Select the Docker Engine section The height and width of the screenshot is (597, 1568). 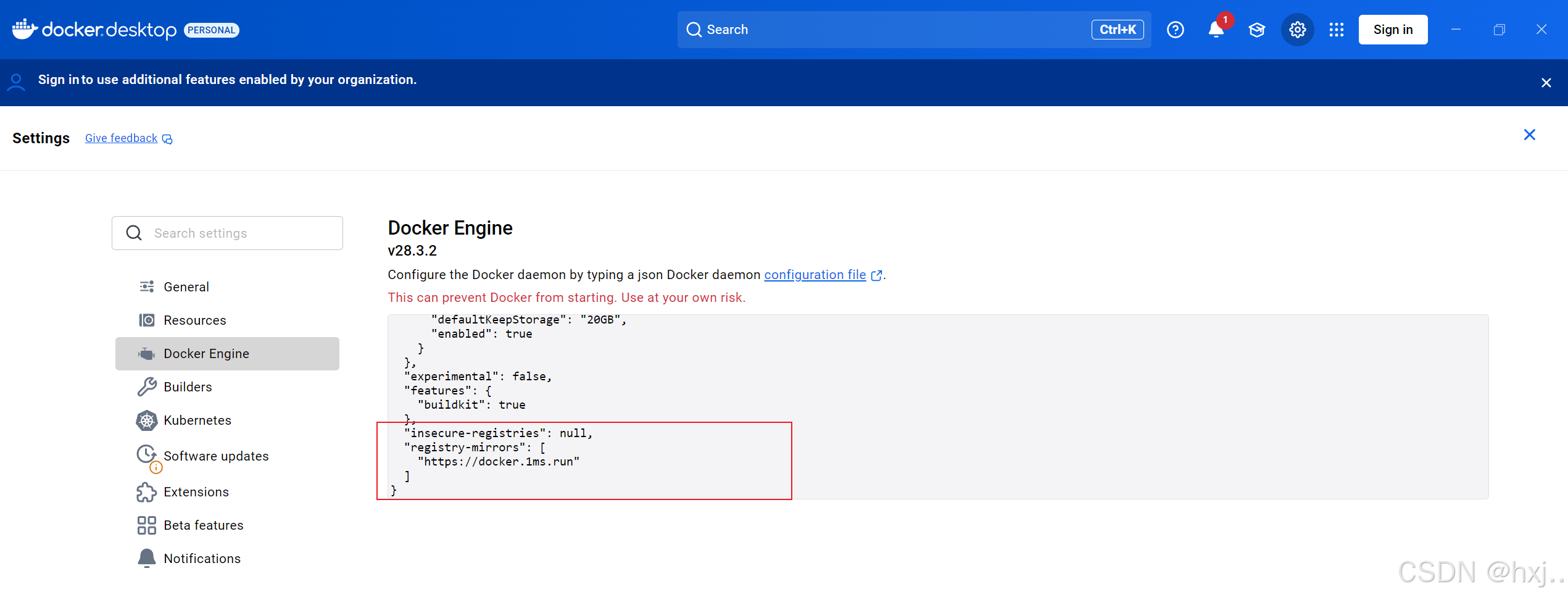point(227,354)
